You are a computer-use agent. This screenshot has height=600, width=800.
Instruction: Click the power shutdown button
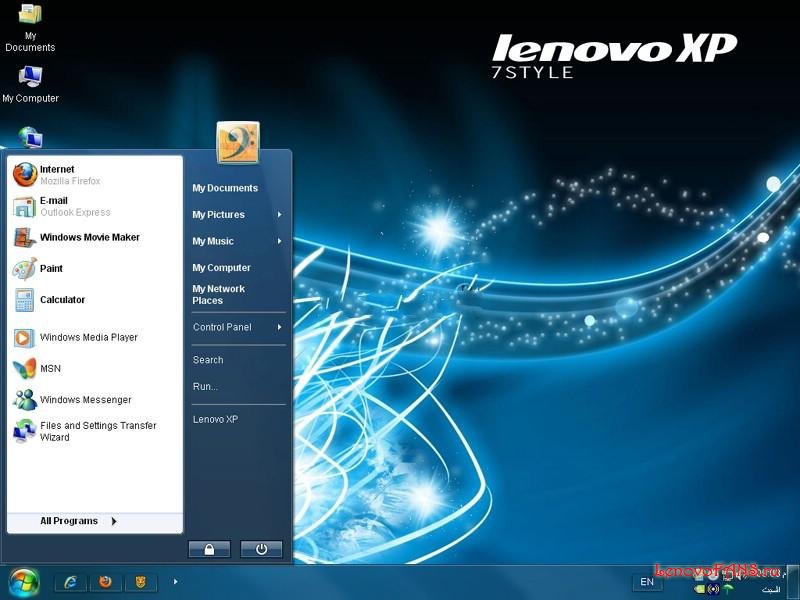point(261,549)
